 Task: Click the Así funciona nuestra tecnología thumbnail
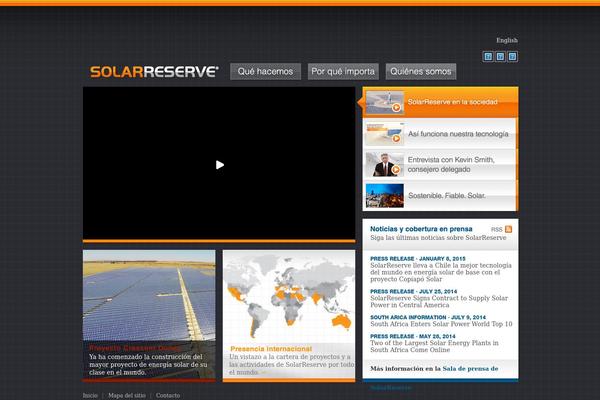[385, 134]
